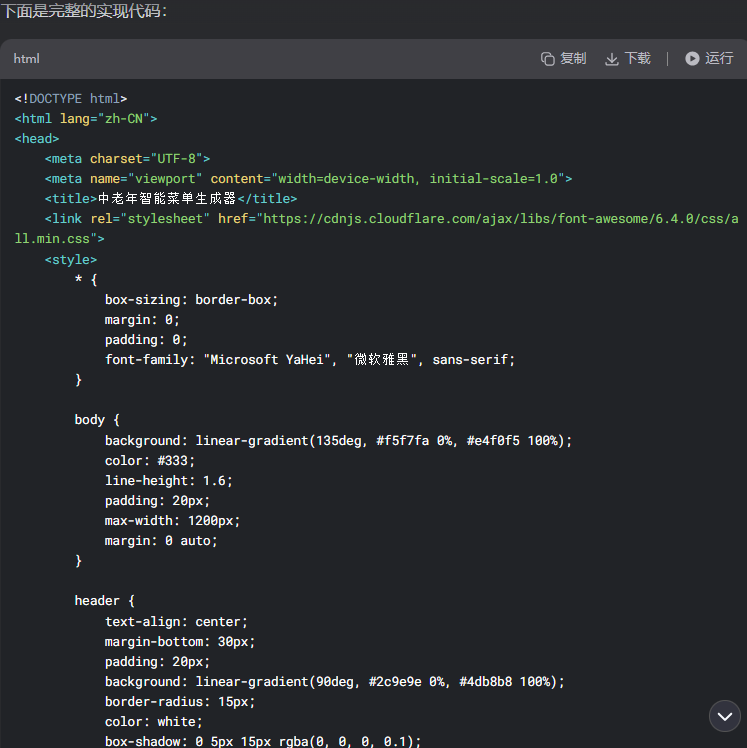Run the html code
This screenshot has width=747, height=748.
(x=709, y=59)
